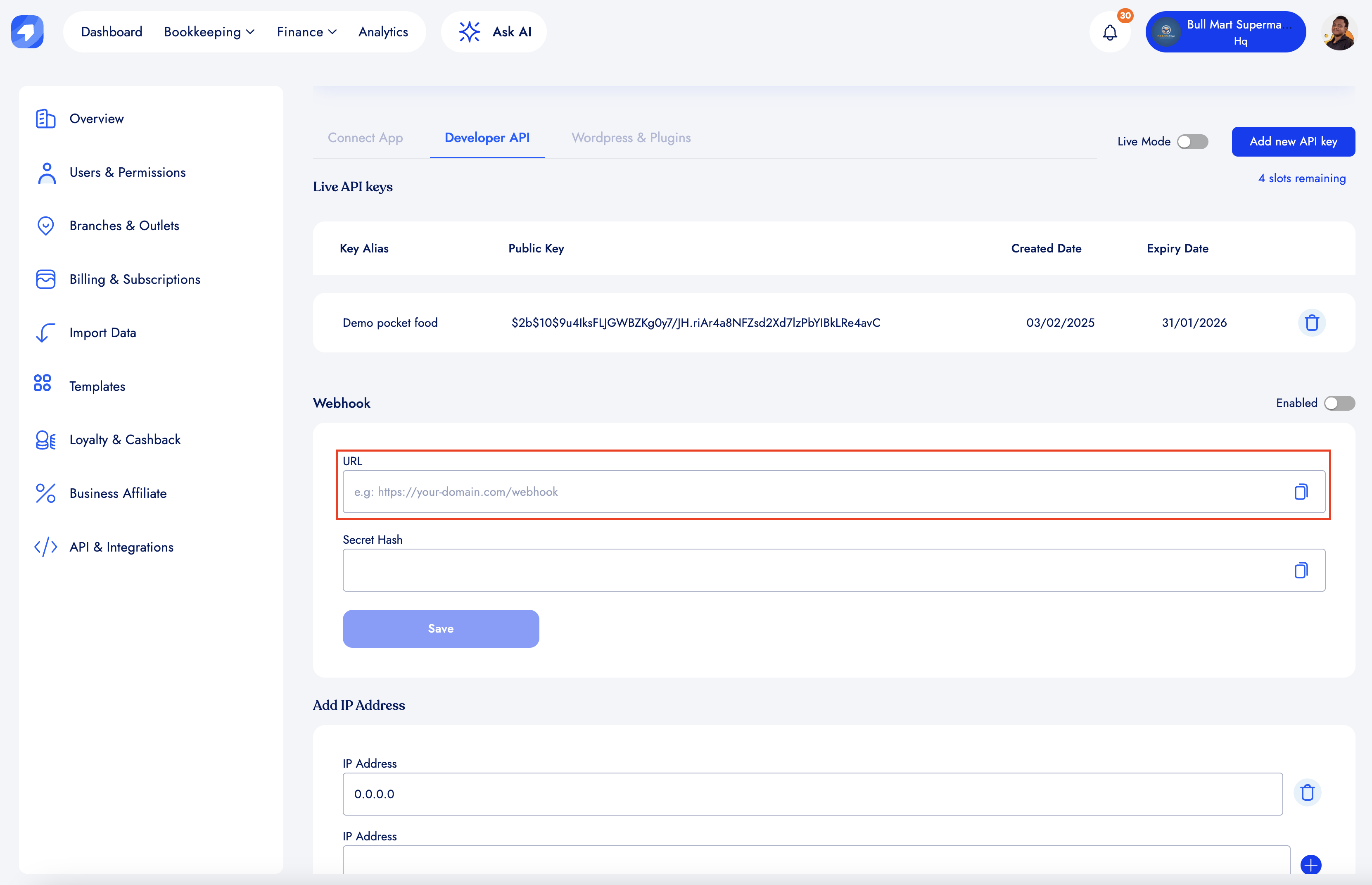Switch to the Wordpress & Plugins tab
Viewport: 1372px width, 885px height.
631,138
